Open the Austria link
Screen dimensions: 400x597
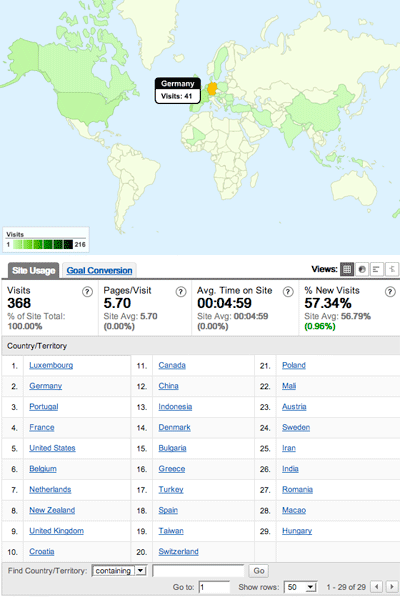(x=294, y=407)
